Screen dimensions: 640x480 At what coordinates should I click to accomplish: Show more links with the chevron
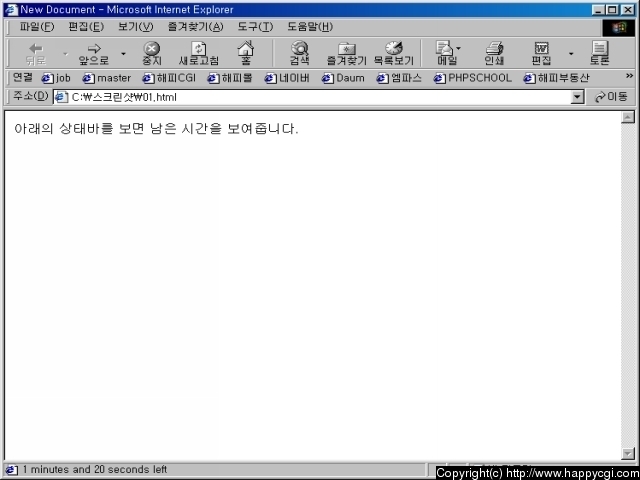coord(629,76)
